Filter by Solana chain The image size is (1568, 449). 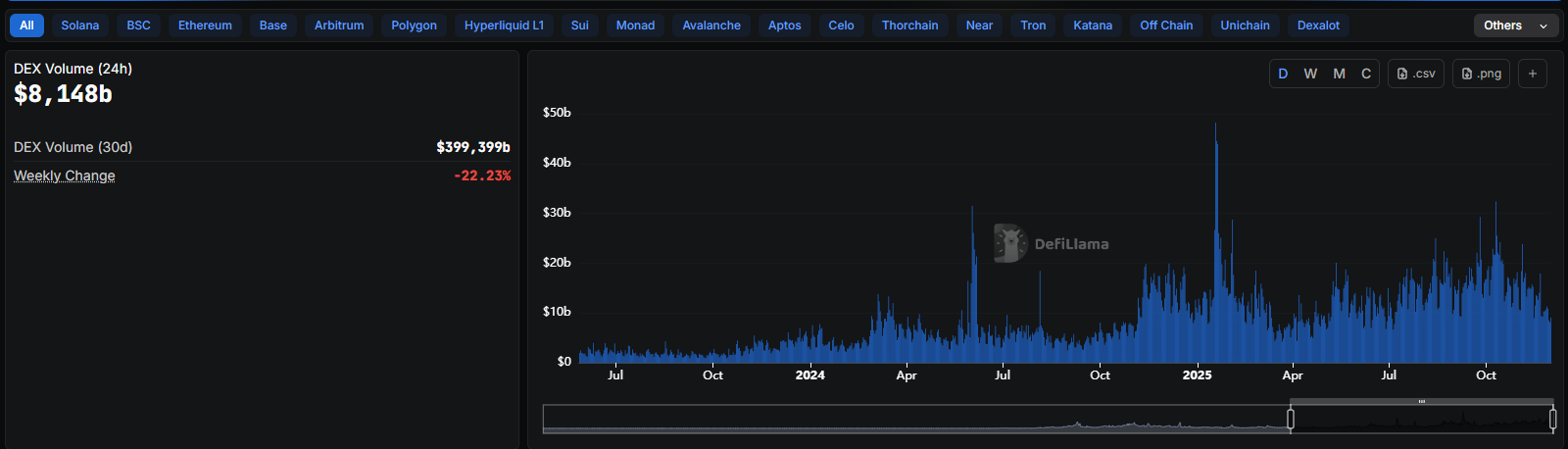pos(80,25)
